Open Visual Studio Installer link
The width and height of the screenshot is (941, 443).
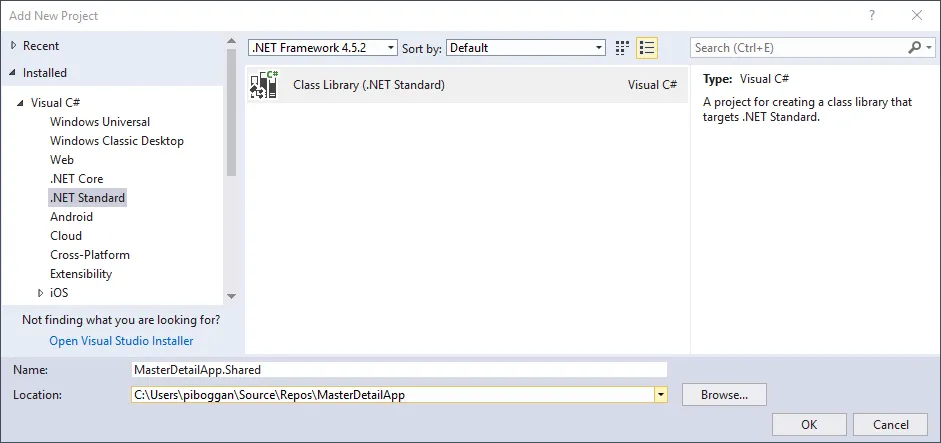point(121,341)
